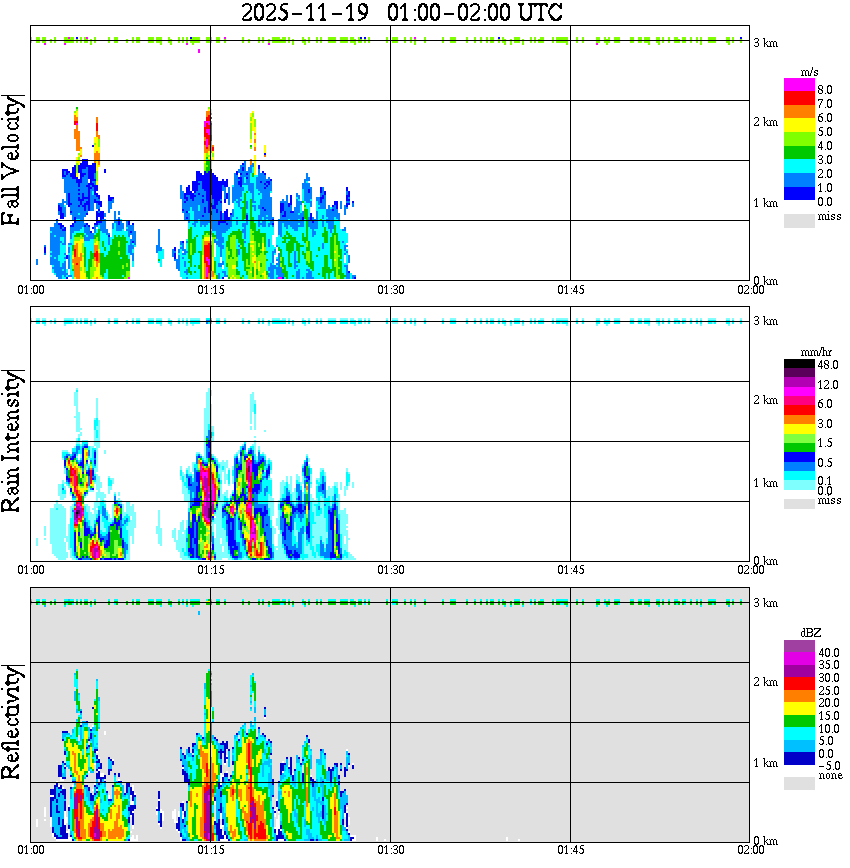Screen dimensions: 850x868
Task: Click the m/s unit label
Action: [x=809, y=72]
